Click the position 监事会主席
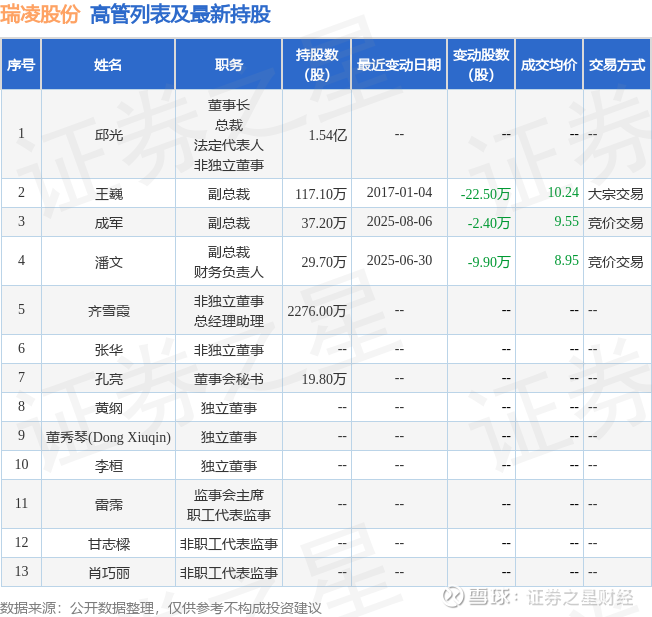The image size is (652, 617). click(x=229, y=494)
